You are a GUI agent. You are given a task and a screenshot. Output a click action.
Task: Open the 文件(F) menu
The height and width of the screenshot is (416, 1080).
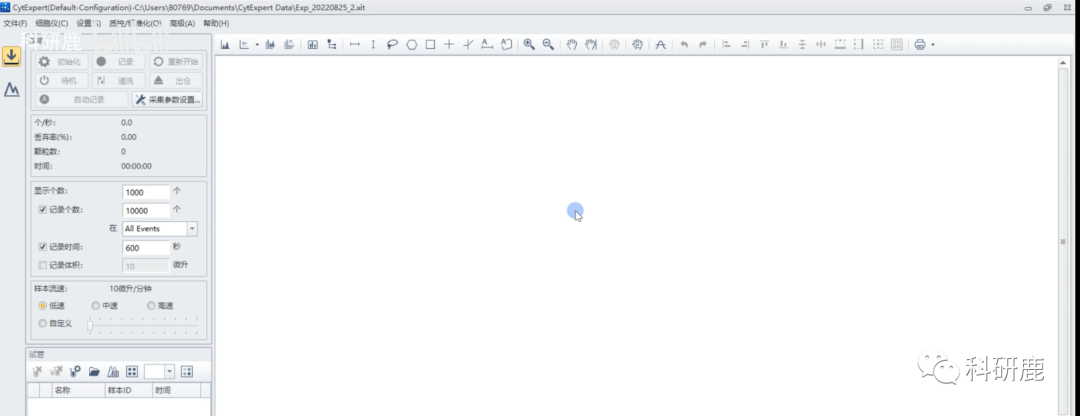(15, 23)
